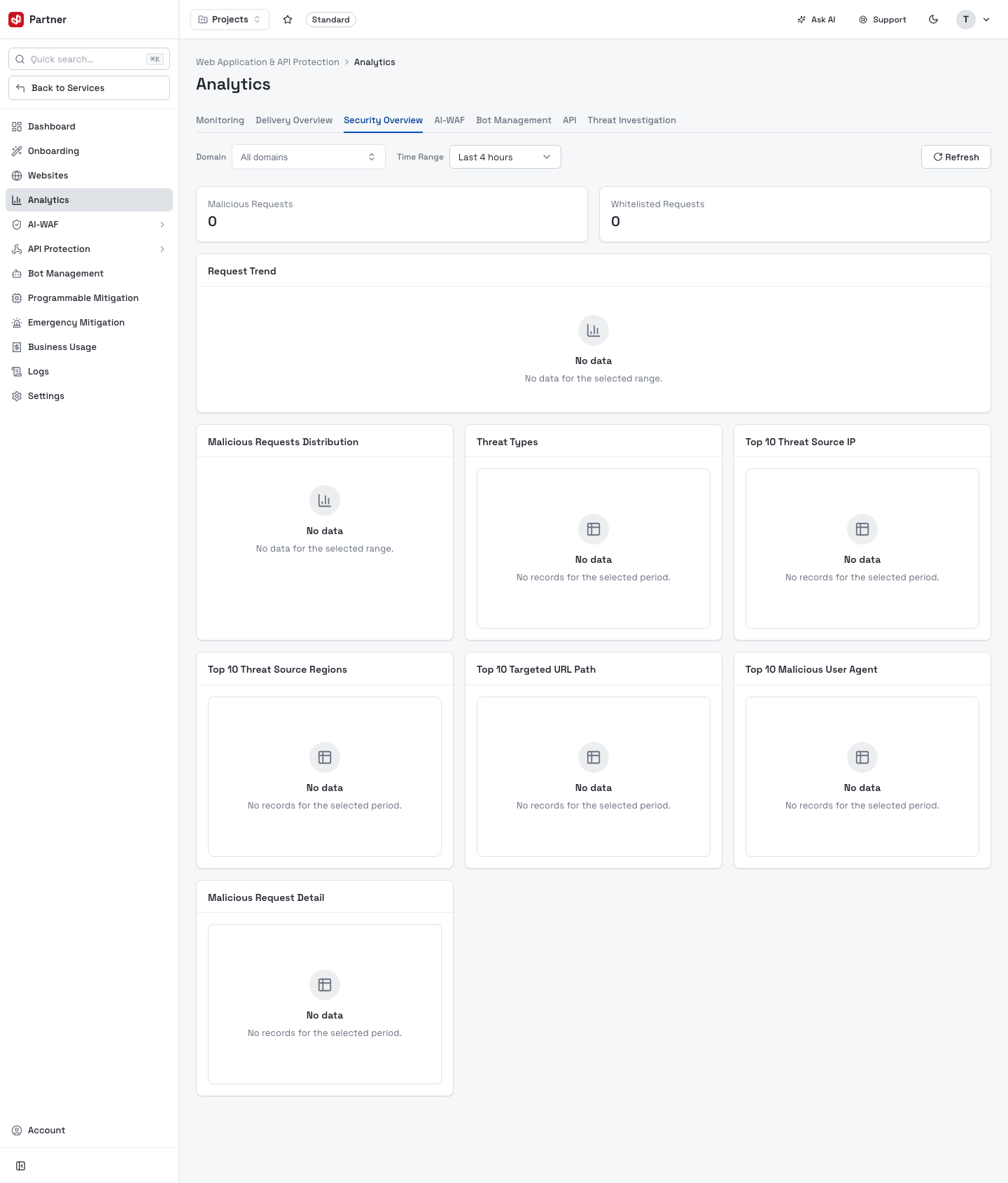This screenshot has height=1183, width=1008.
Task: Switch to the AI-WAF tab
Action: coord(449,120)
